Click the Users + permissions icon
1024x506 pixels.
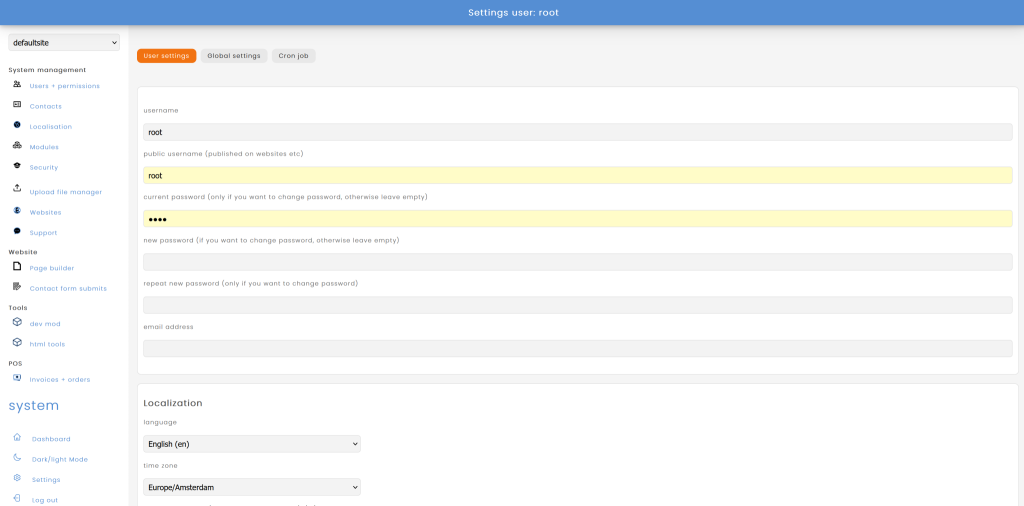[17, 85]
